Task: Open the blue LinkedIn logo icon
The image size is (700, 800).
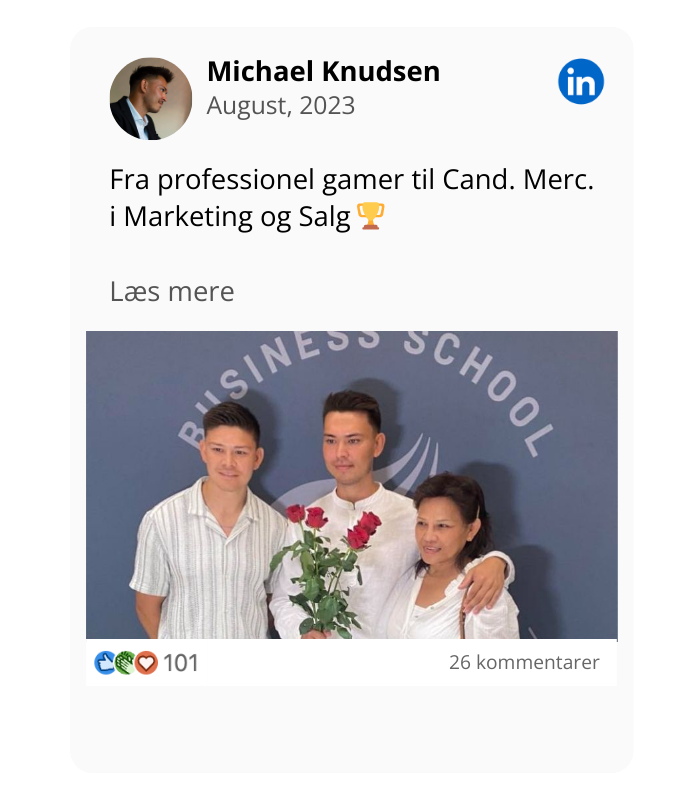Action: (x=581, y=82)
